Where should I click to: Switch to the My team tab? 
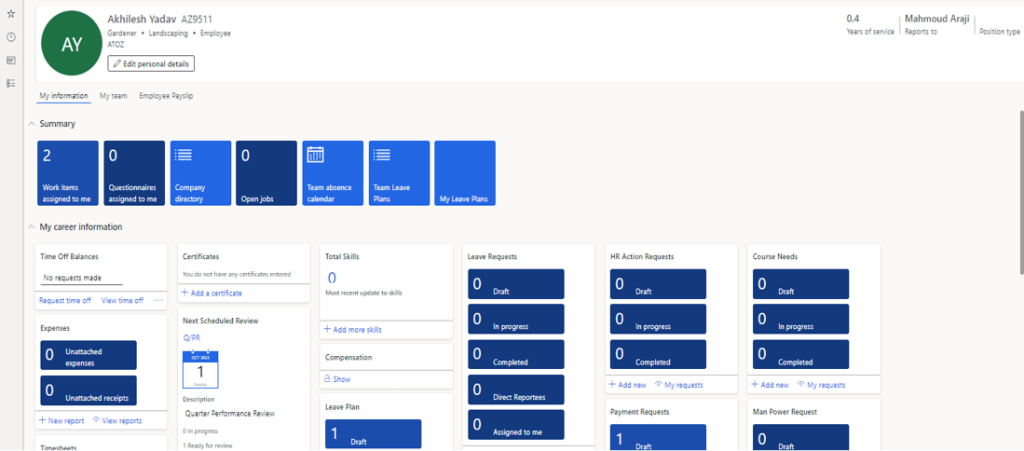(113, 96)
